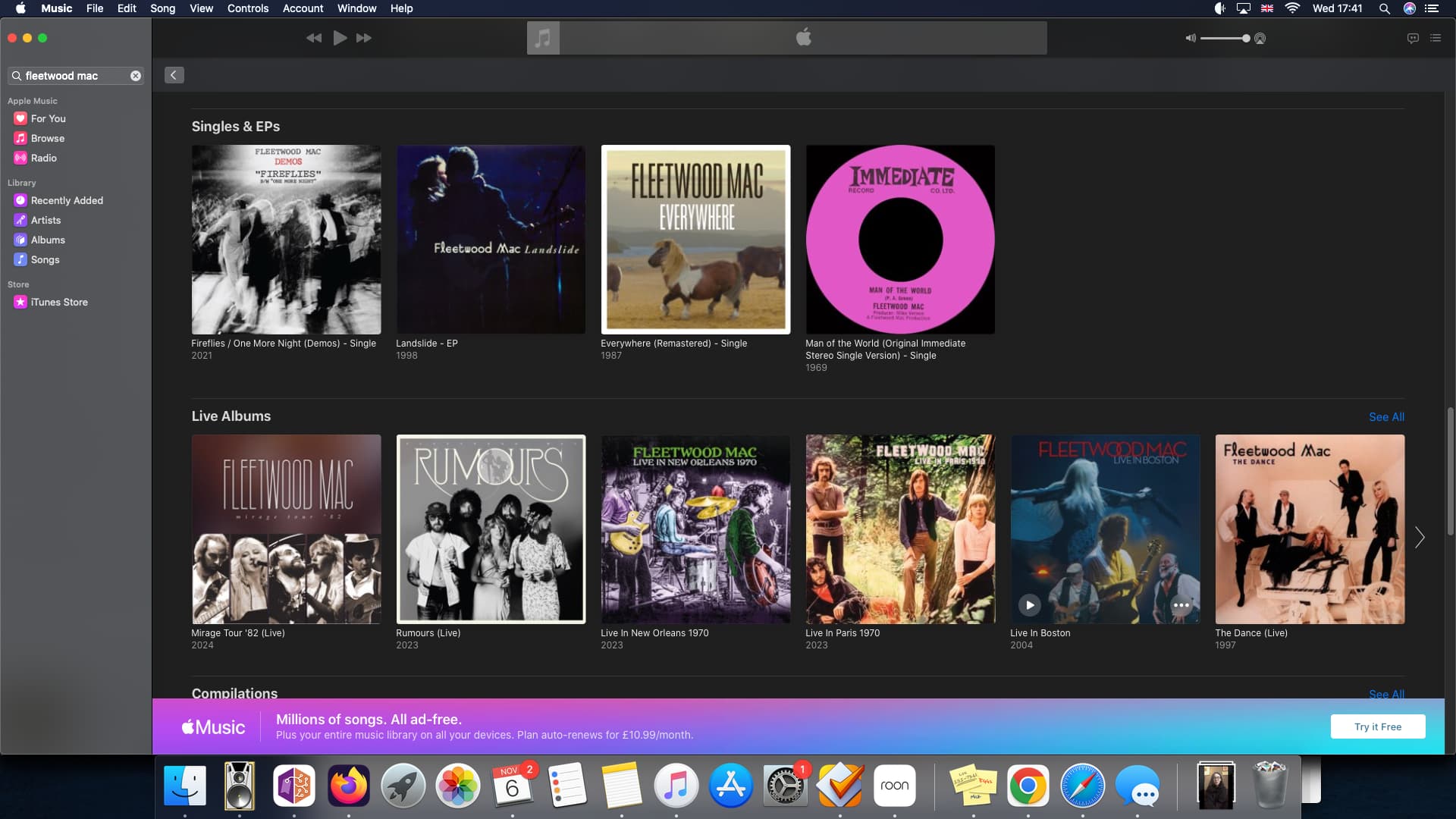
Task: Open the Controls menu
Action: [248, 8]
